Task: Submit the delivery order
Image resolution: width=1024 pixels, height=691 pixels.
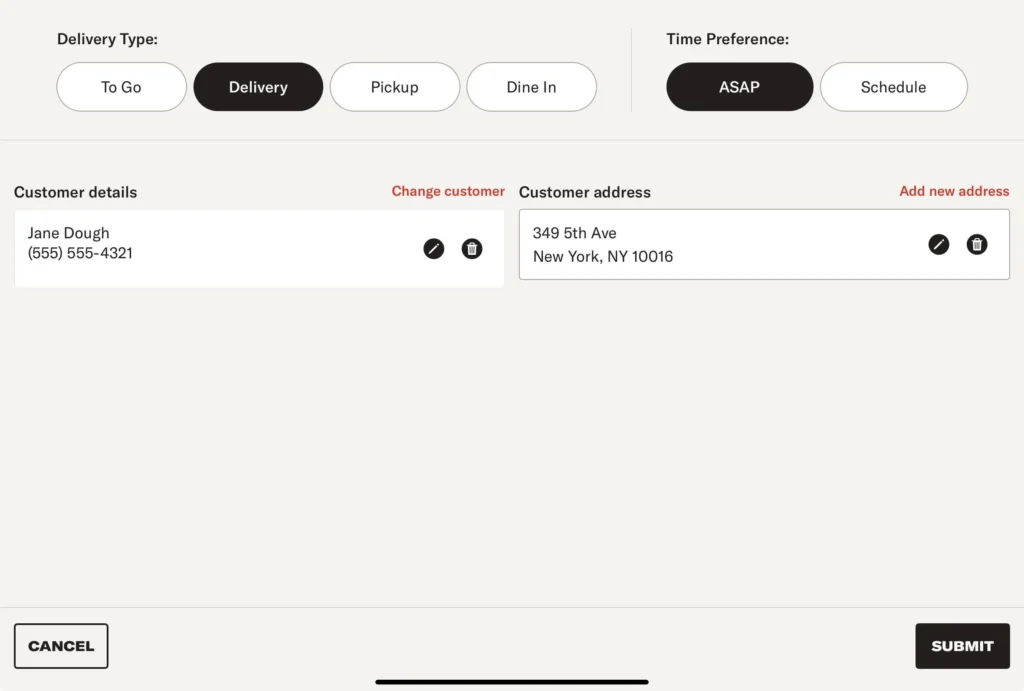Action: pyautogui.click(x=962, y=646)
